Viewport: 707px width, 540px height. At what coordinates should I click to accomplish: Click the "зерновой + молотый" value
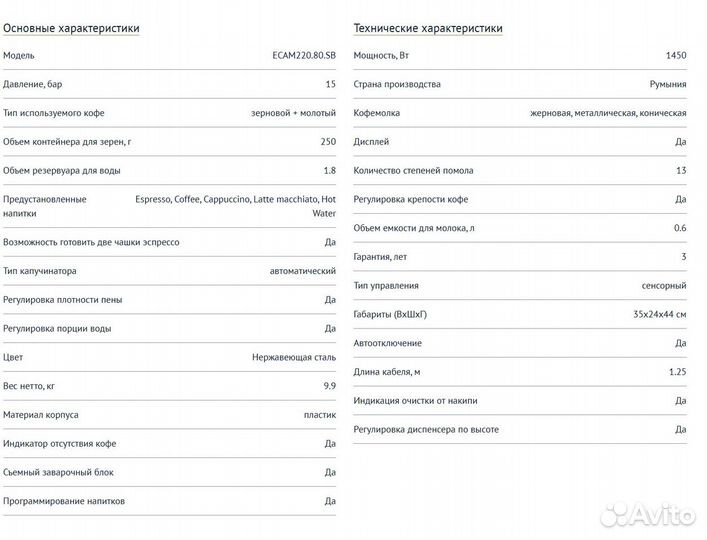pos(293,113)
